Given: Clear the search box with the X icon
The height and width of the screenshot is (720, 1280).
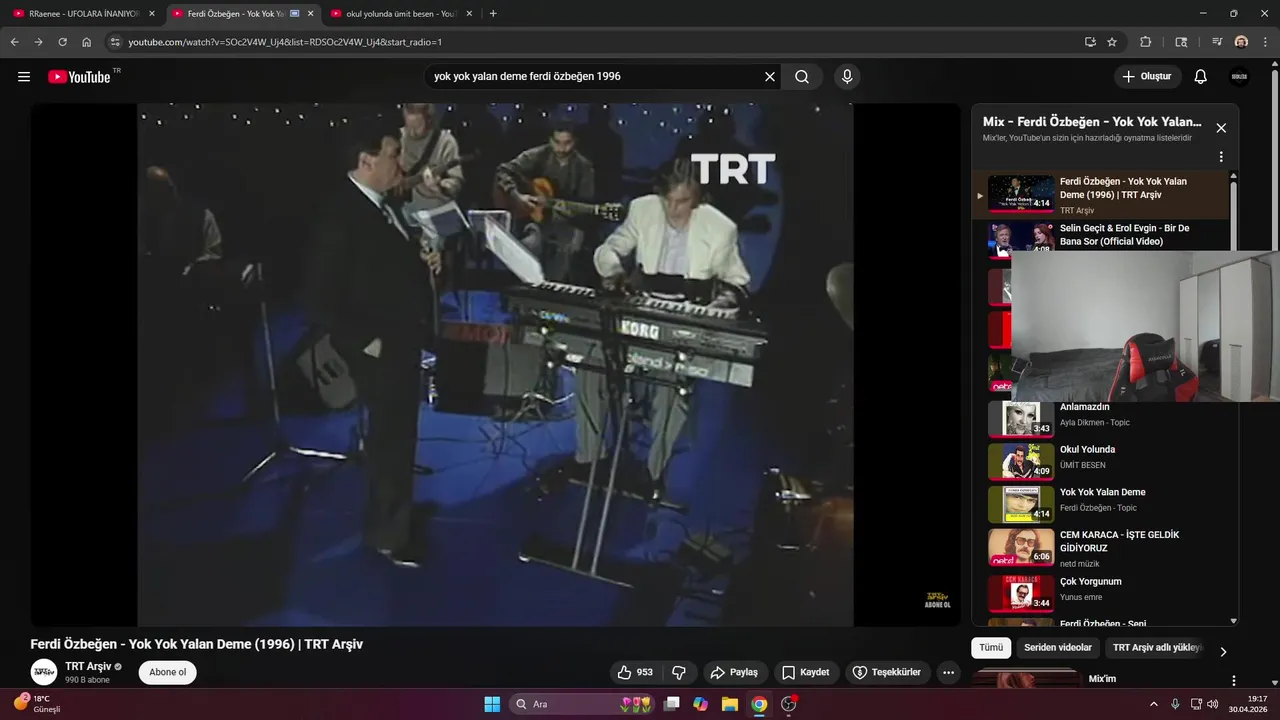Looking at the screenshot, I should (770, 77).
